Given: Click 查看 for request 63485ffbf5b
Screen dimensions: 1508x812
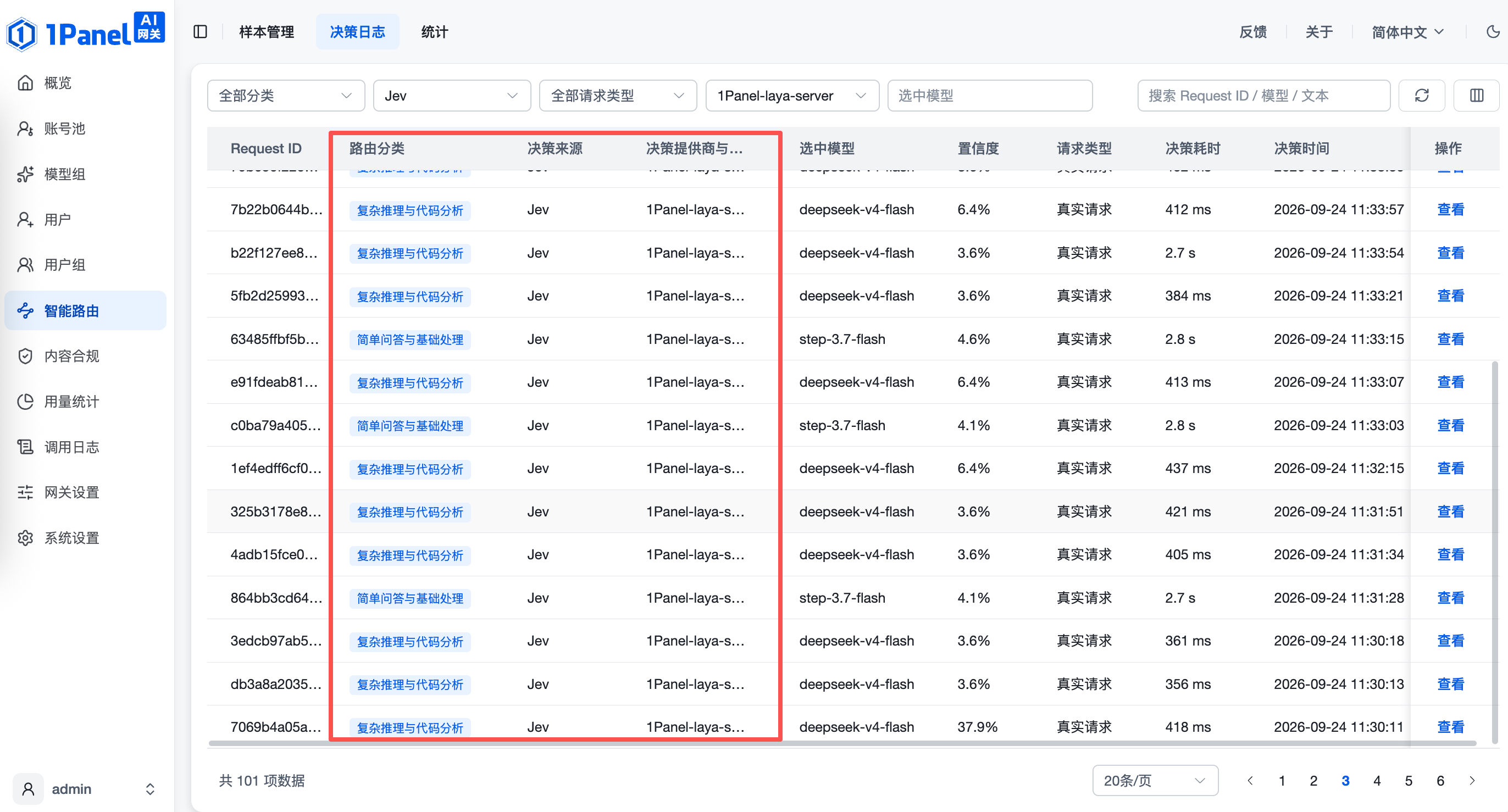Looking at the screenshot, I should pyautogui.click(x=1451, y=339).
